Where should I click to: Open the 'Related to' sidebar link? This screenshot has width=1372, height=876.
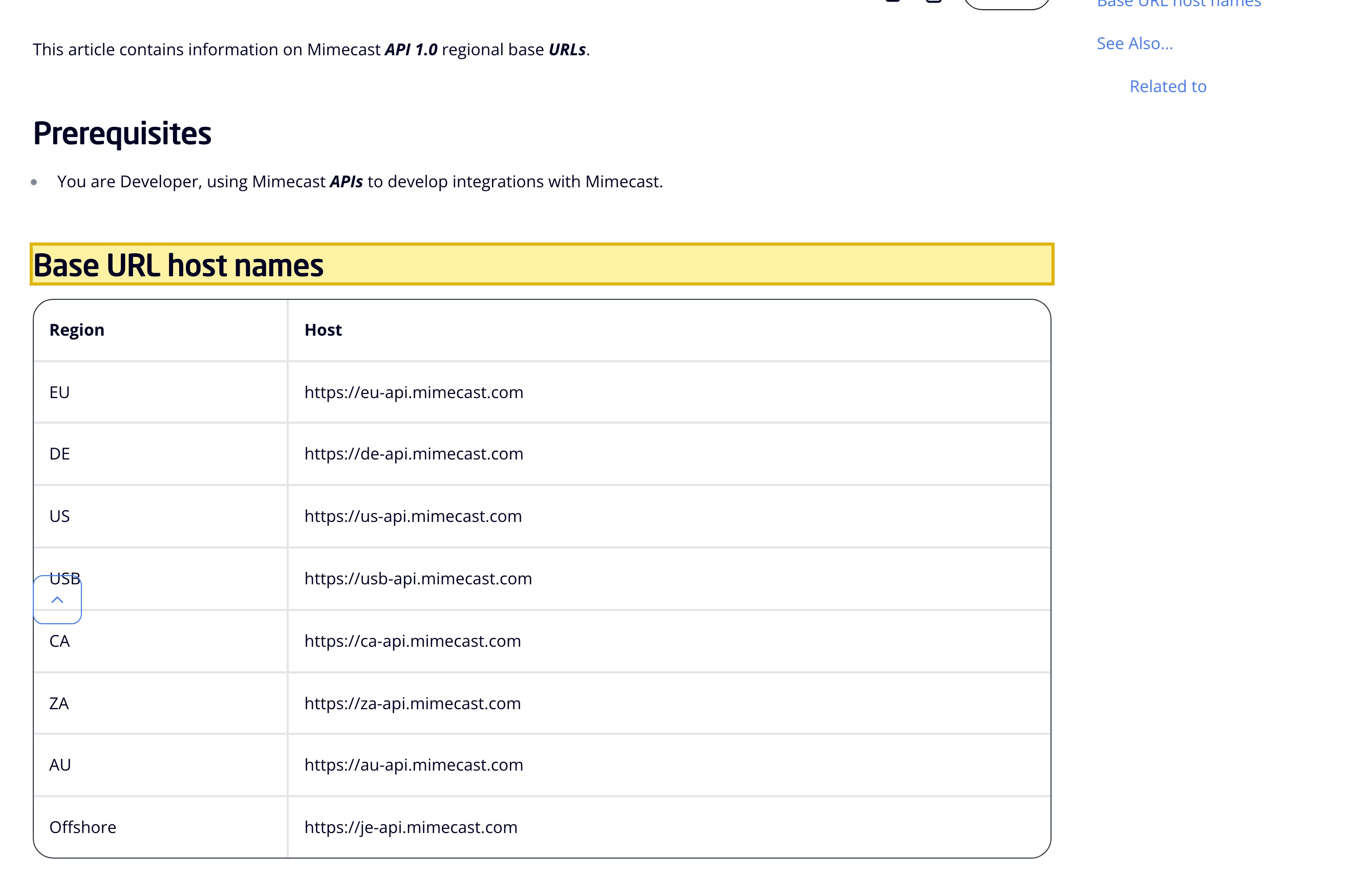tap(1168, 86)
